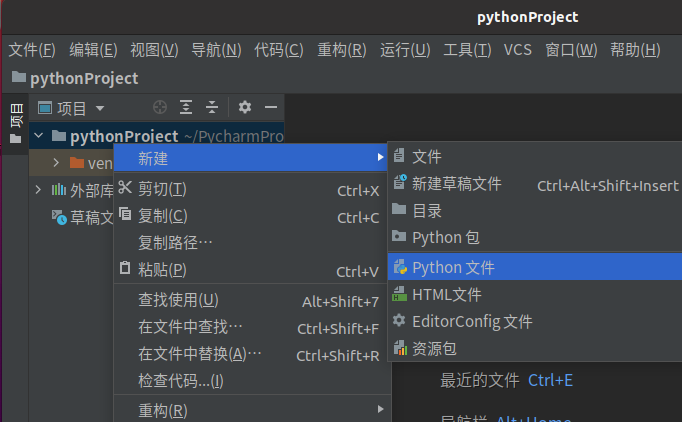Click the Ctrl+E shortcut hint for 最近的文件

click(550, 380)
